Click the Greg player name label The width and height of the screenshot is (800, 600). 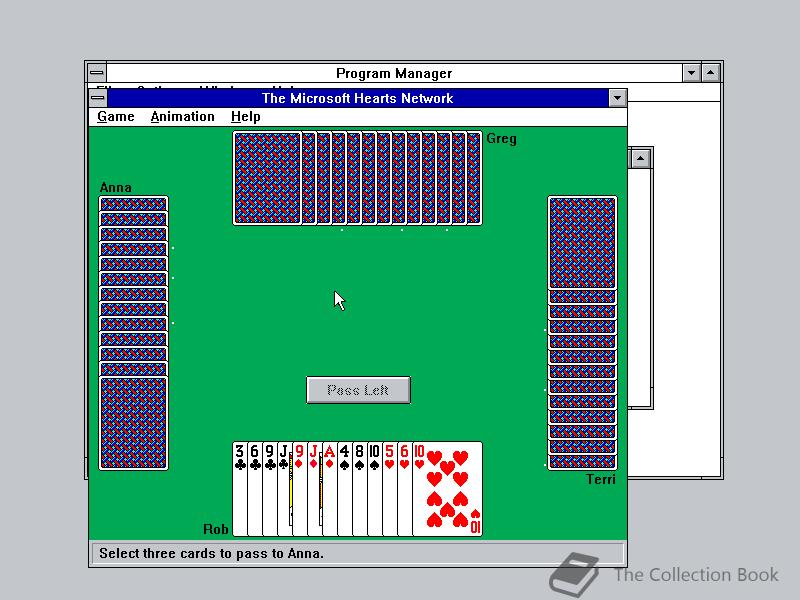coord(501,139)
